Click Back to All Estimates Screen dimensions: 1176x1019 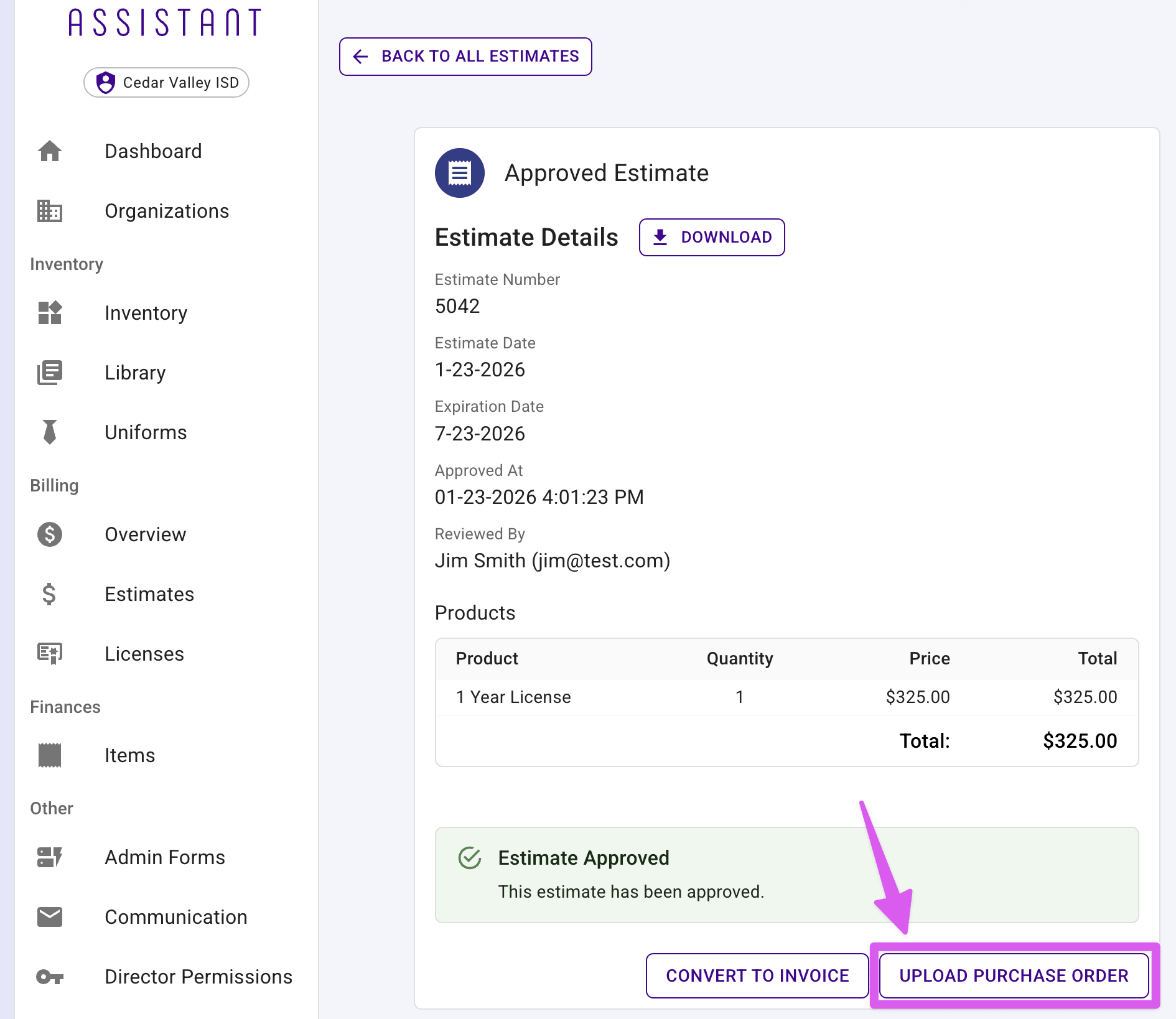click(465, 56)
